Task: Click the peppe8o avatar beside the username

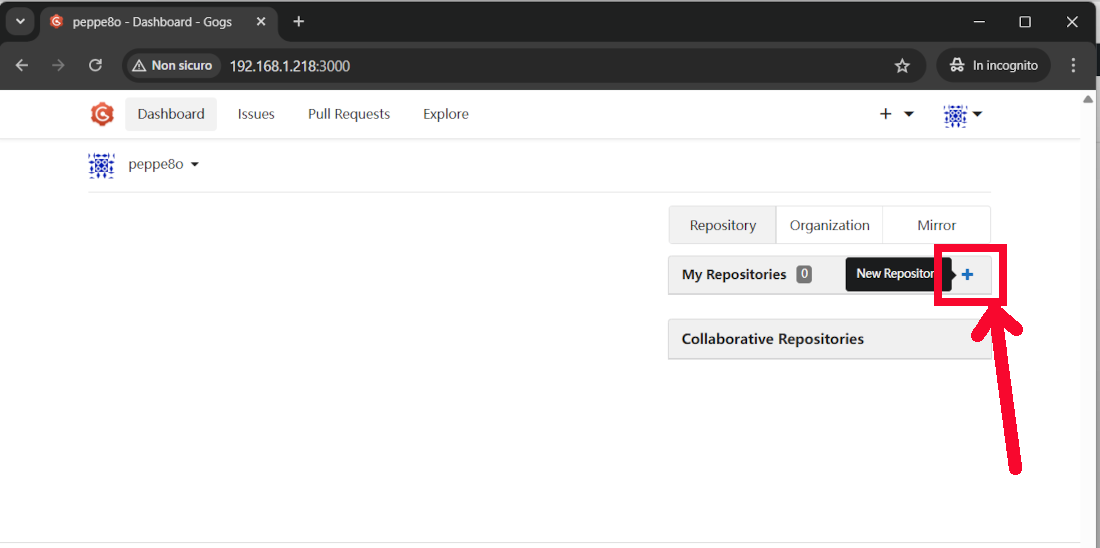Action: [x=102, y=165]
